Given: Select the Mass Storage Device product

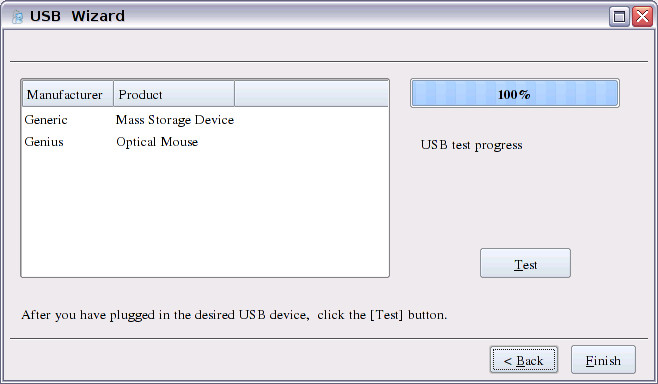Looking at the screenshot, I should point(175,120).
